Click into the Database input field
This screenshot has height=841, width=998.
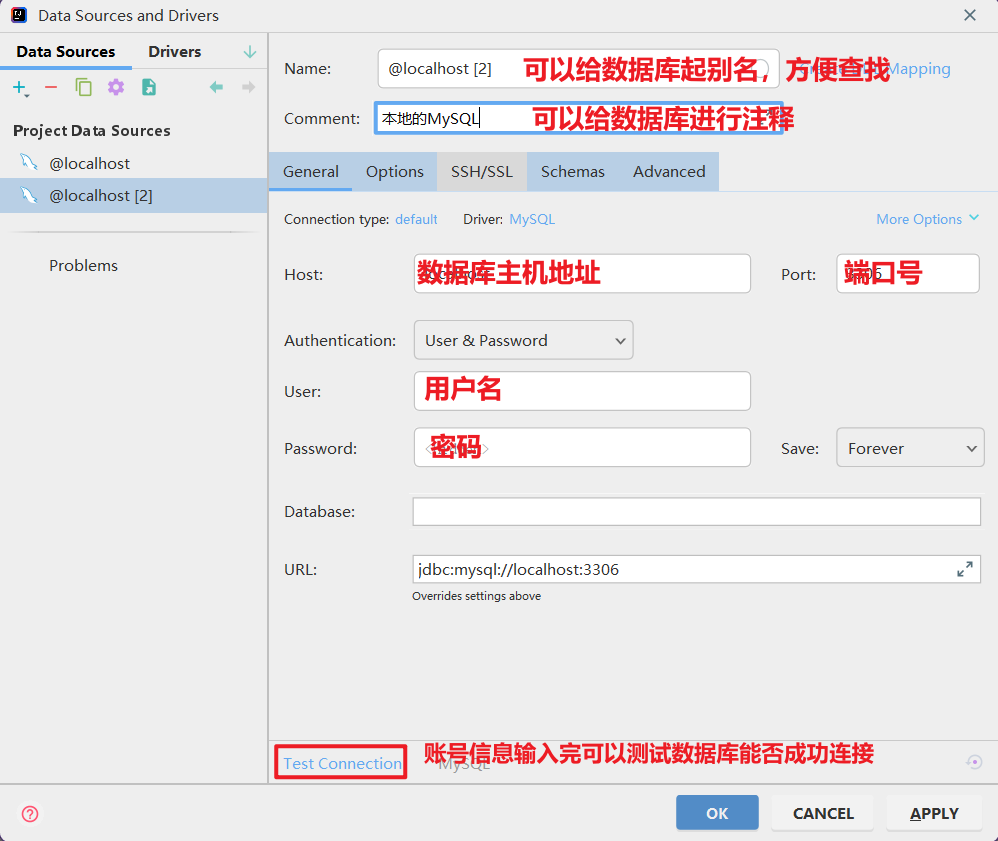tap(696, 511)
